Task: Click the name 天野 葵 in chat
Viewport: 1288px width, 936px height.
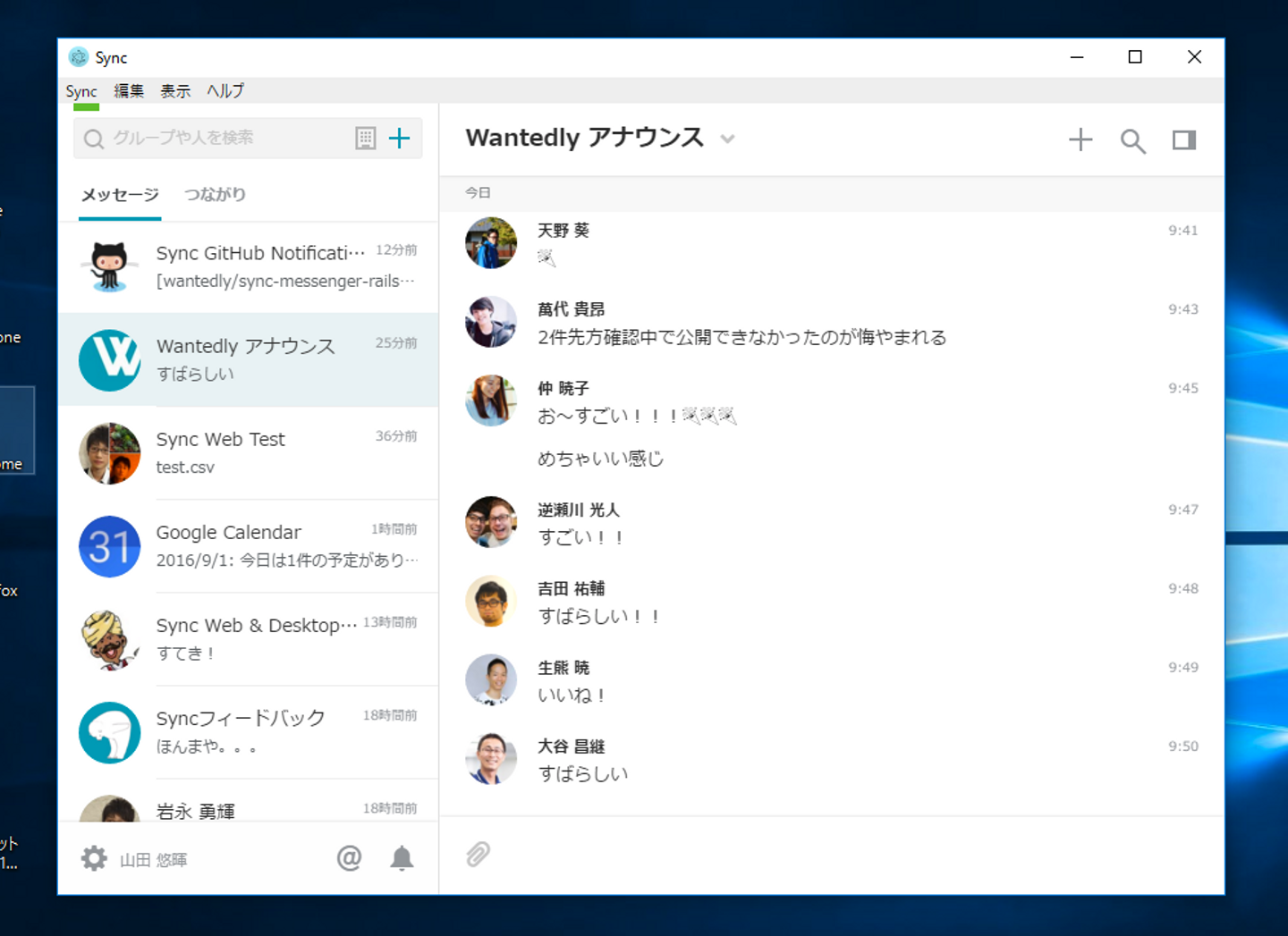Action: click(563, 231)
